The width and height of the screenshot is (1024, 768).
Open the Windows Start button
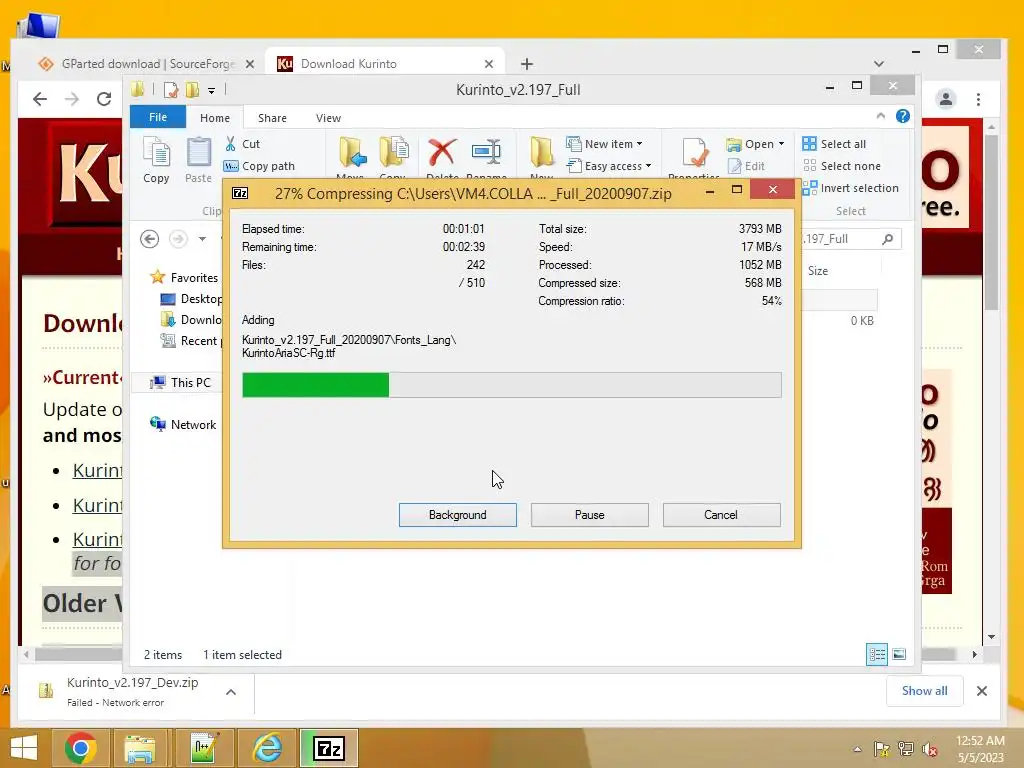click(x=24, y=748)
